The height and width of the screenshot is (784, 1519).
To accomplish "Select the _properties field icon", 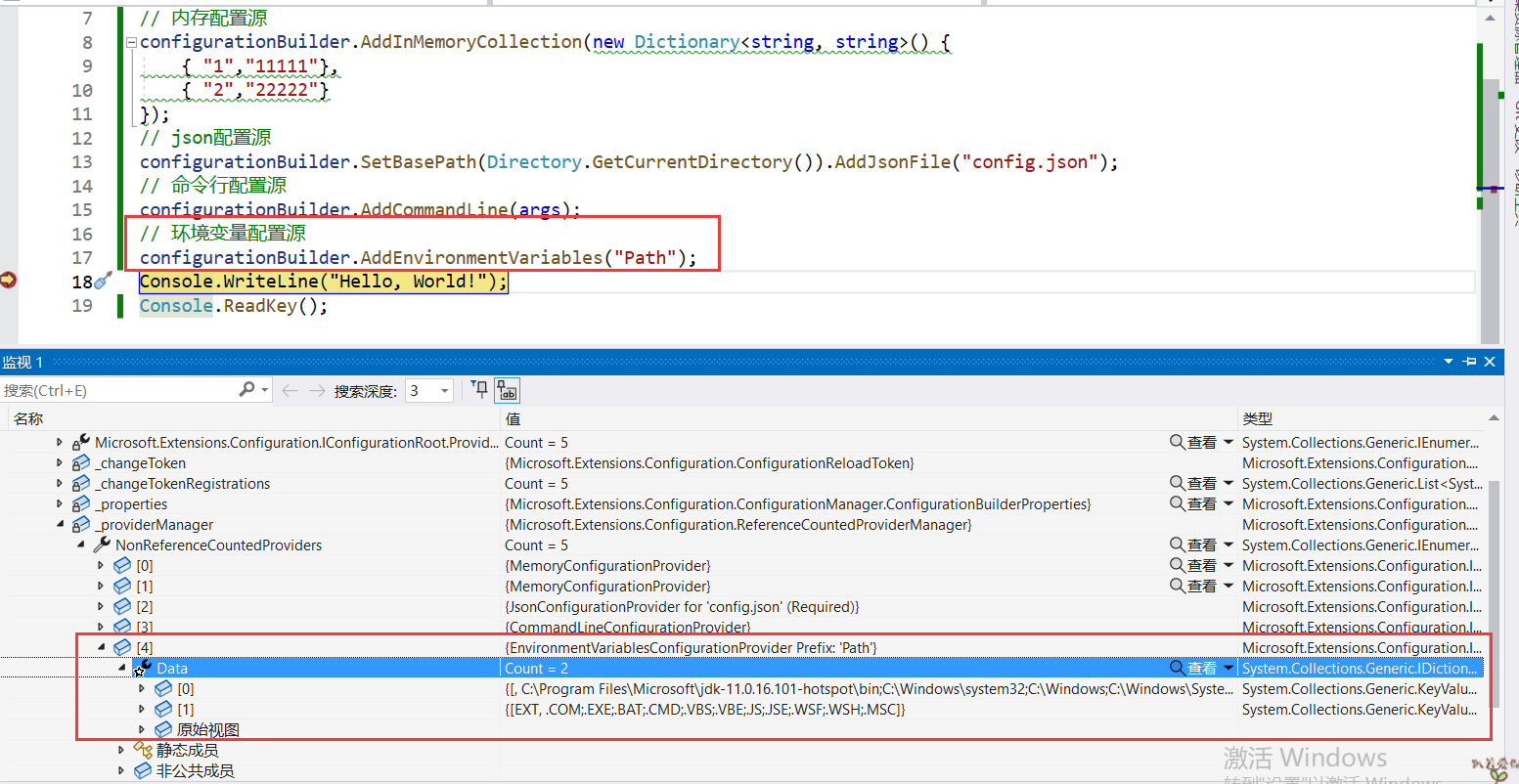I will coord(81,504).
